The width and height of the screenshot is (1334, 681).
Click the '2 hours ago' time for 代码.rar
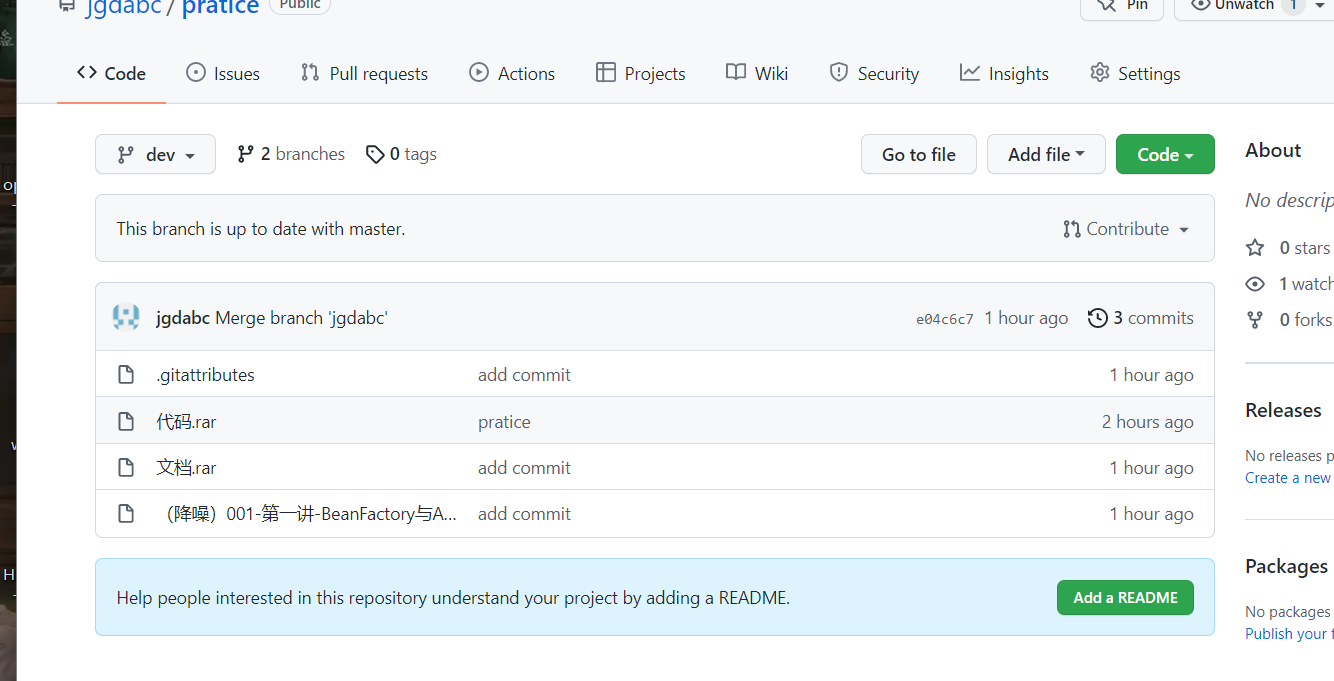point(1148,422)
